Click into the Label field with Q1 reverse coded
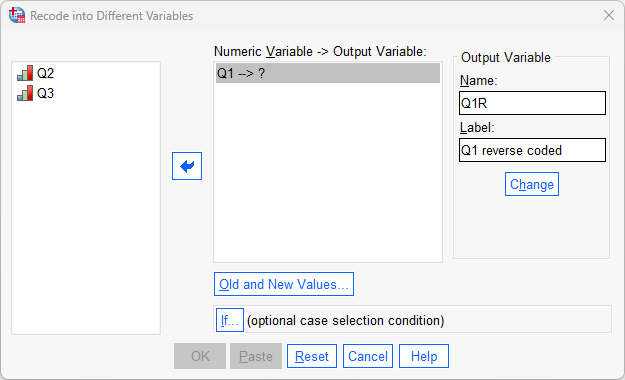The height and width of the screenshot is (380, 625). tap(532, 150)
